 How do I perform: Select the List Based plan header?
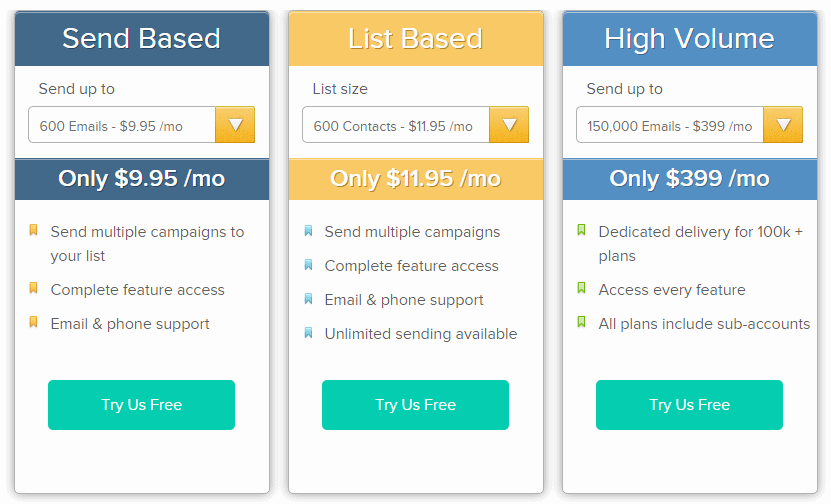[416, 39]
